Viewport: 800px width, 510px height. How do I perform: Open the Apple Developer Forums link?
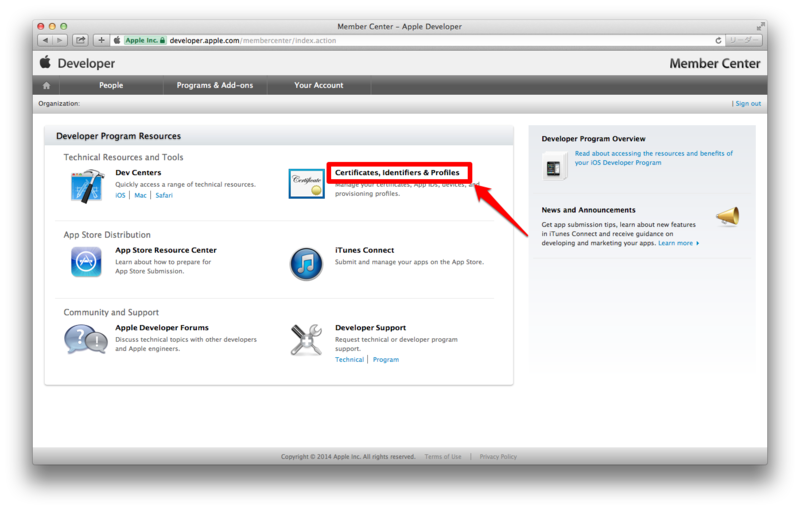coord(162,327)
